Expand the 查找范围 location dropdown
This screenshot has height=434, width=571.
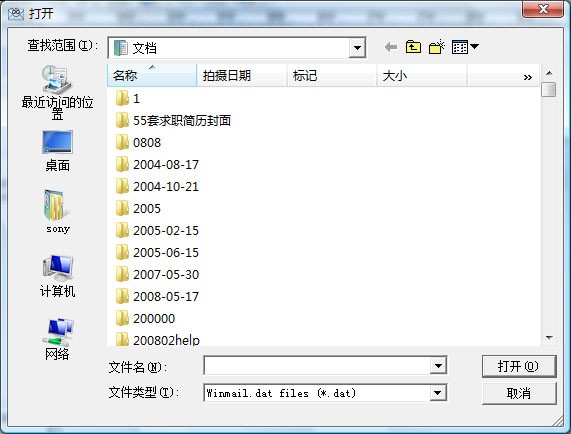[x=357, y=48]
